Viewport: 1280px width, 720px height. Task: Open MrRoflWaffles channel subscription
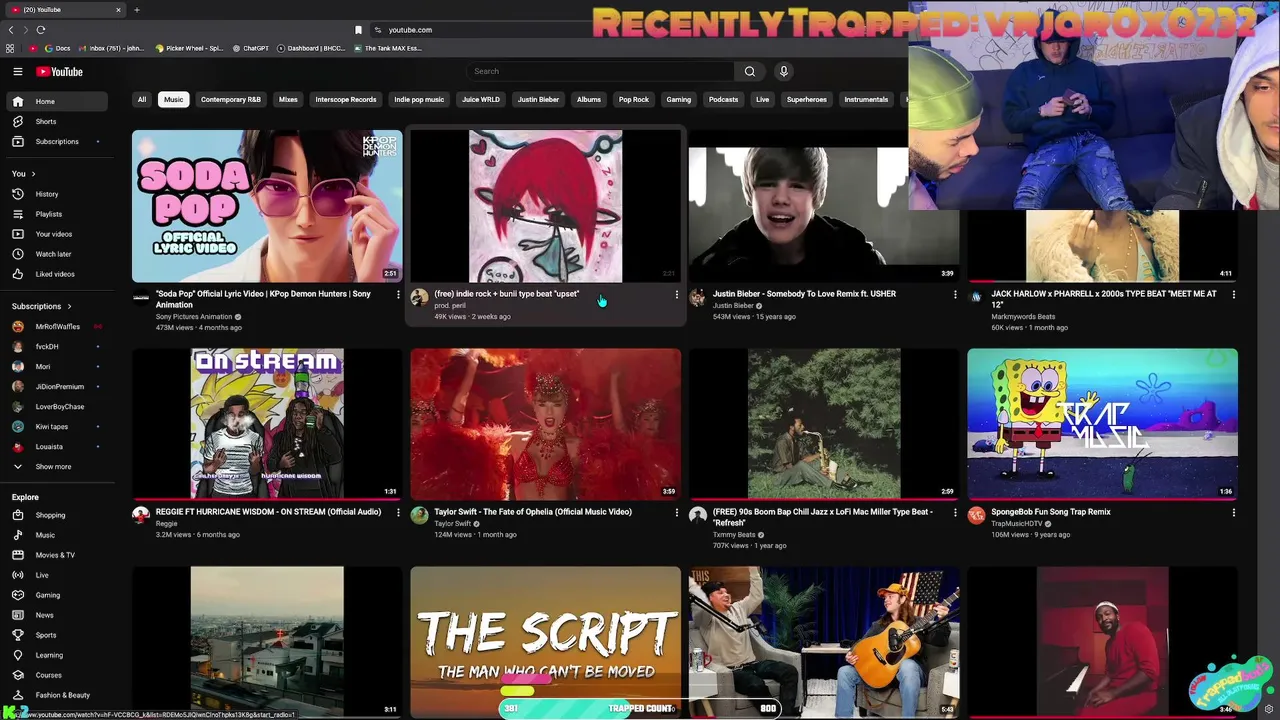[x=56, y=326]
